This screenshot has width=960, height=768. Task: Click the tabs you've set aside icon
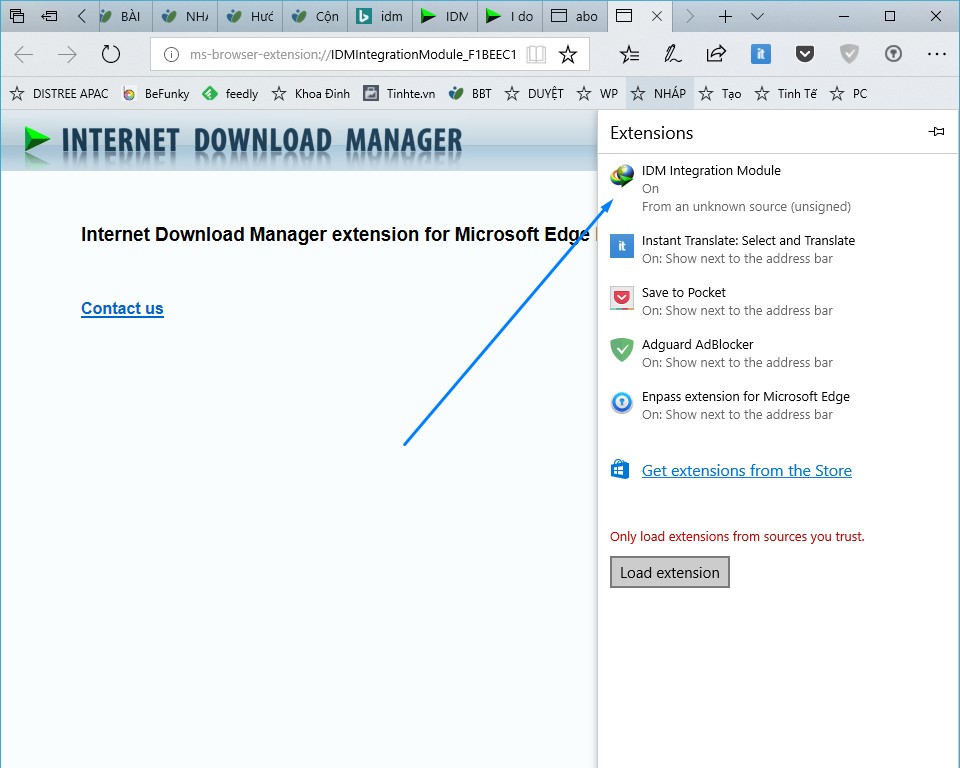click(17, 16)
